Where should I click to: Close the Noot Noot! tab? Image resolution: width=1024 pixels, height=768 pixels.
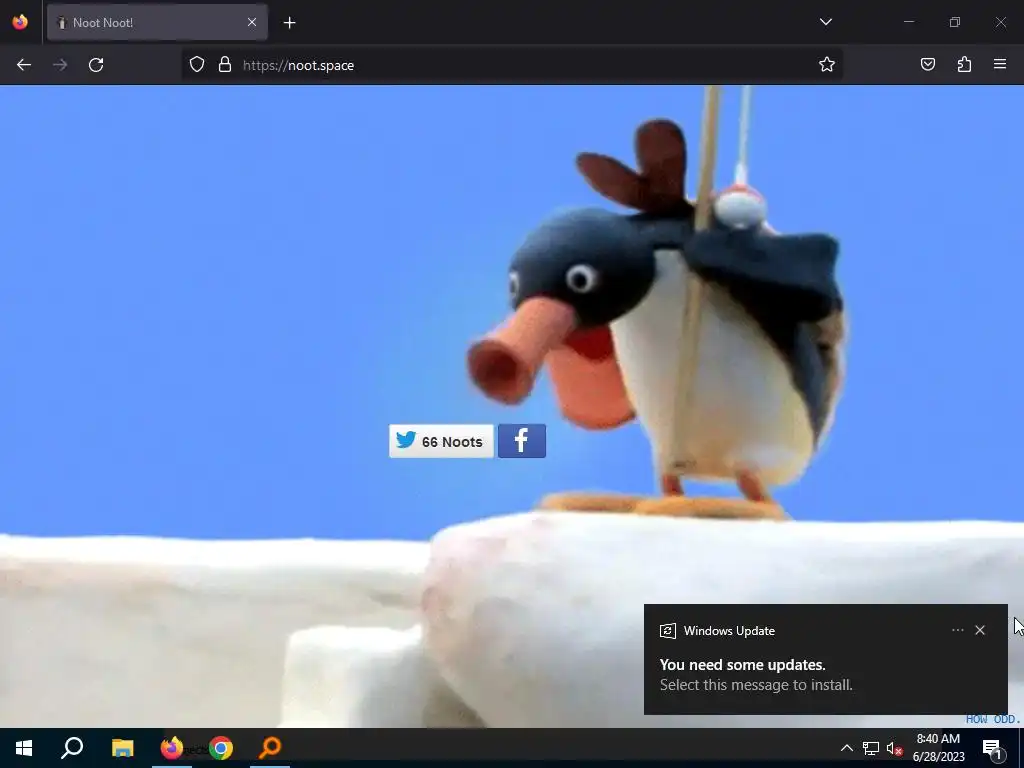point(252,22)
